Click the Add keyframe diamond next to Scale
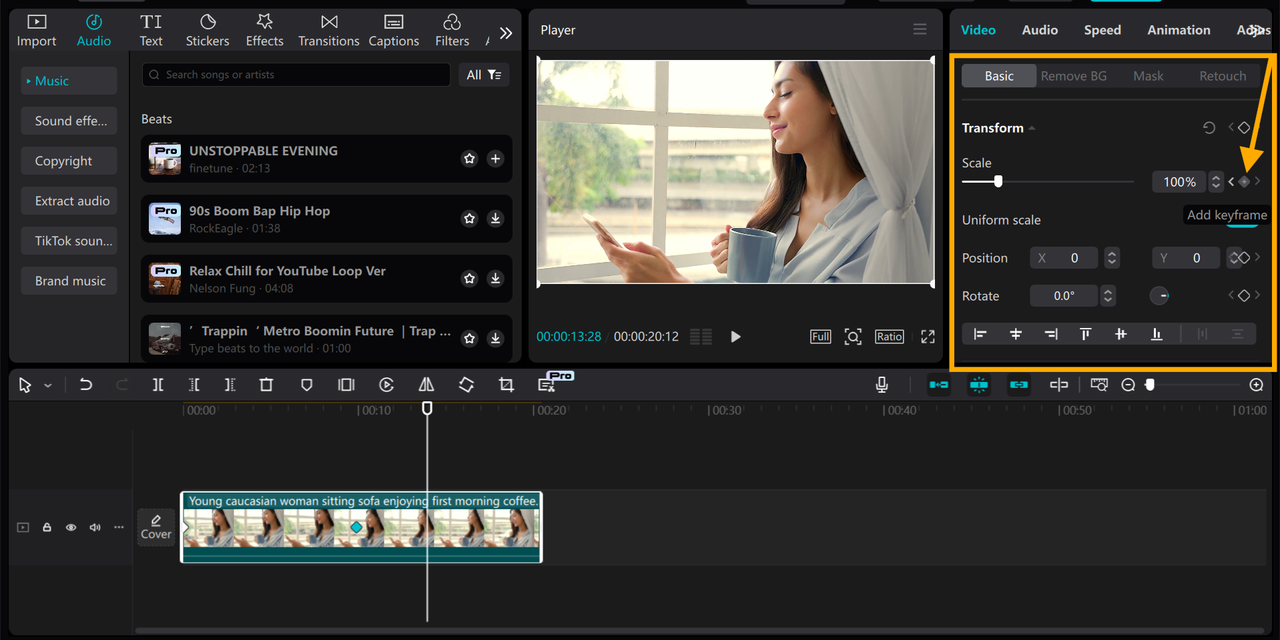The image size is (1280, 640). (1243, 181)
